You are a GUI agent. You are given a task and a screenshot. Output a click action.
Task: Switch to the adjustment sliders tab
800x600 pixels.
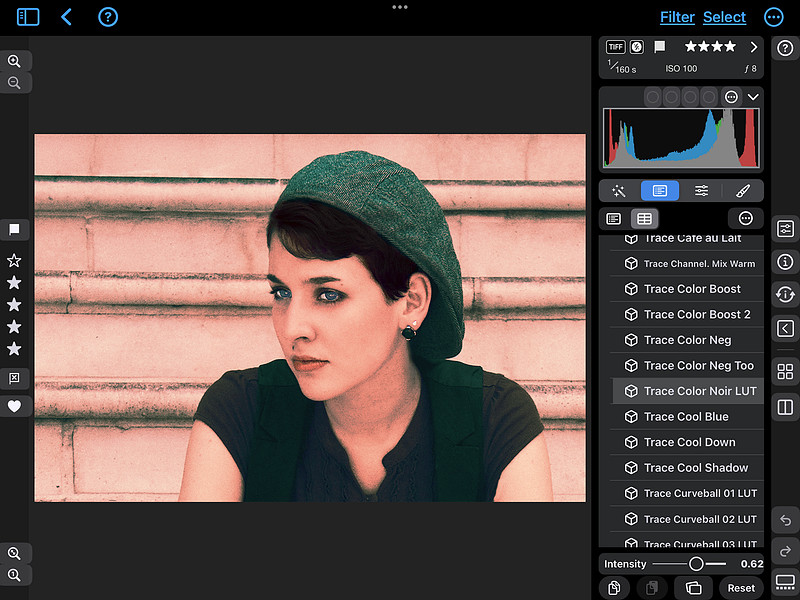click(x=701, y=191)
